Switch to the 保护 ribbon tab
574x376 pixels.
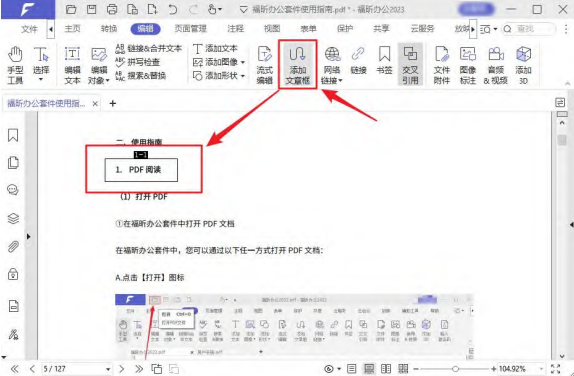(345, 29)
